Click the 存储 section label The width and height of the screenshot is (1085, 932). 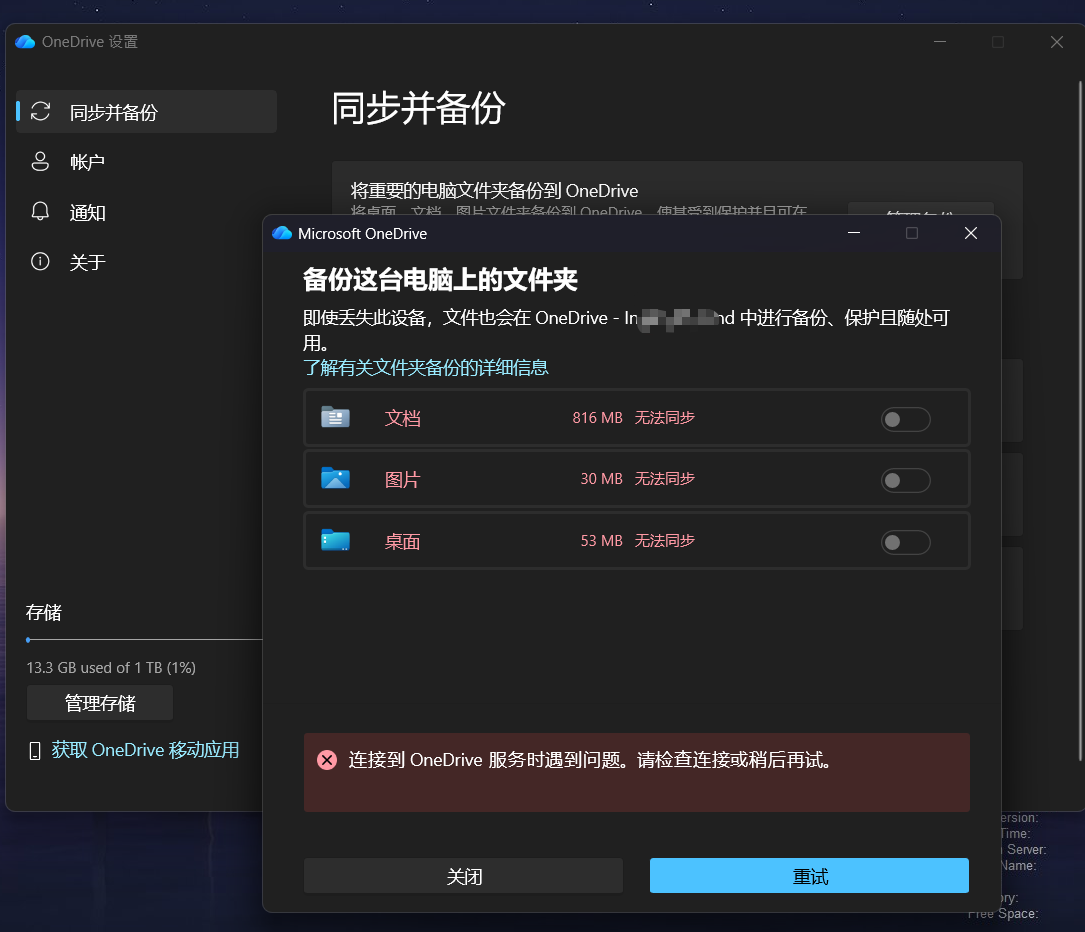[44, 612]
